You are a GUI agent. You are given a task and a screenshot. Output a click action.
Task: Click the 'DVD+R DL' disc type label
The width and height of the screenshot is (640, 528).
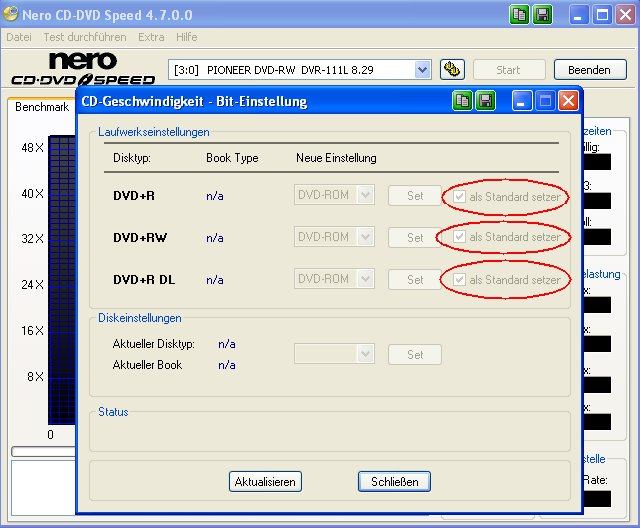144,280
